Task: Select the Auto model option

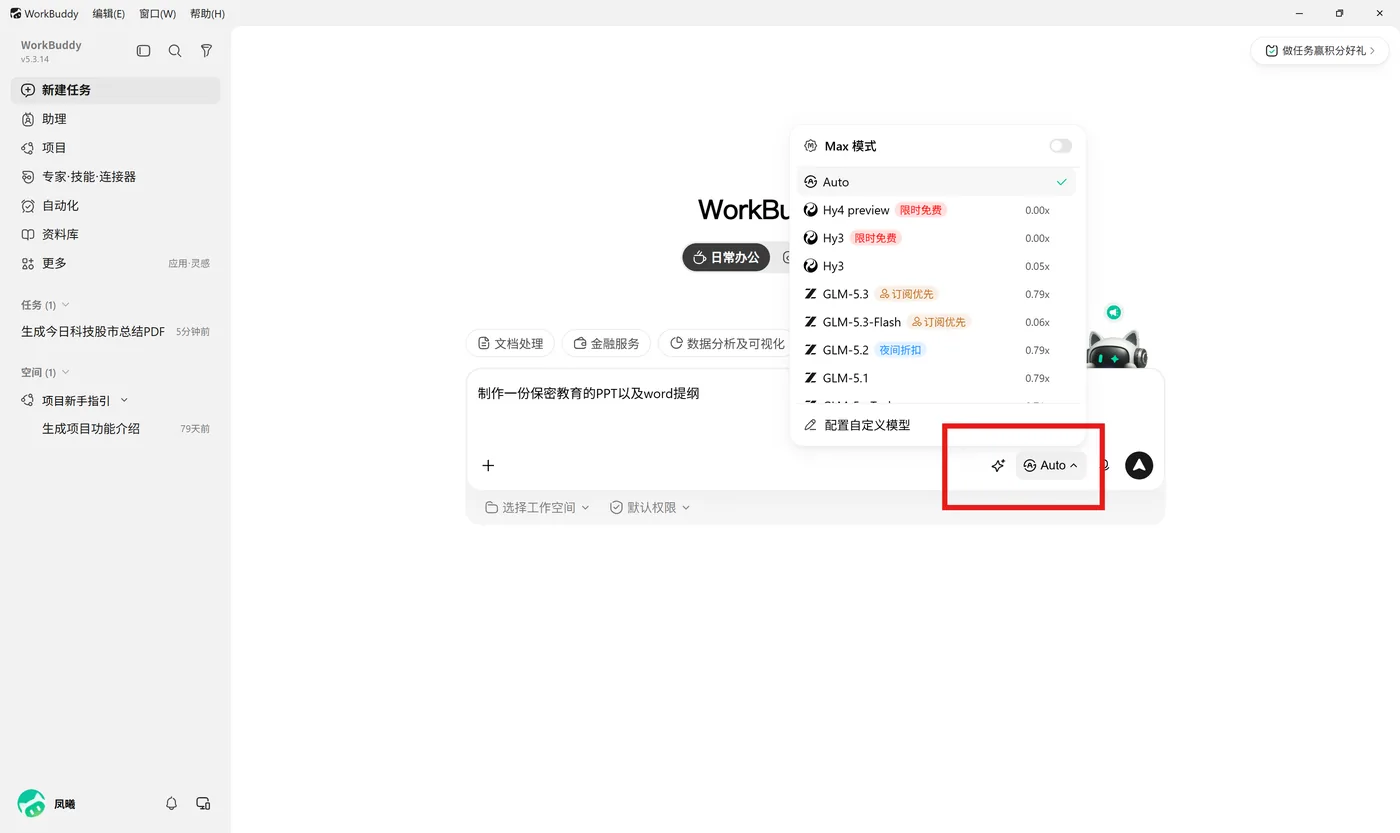Action: pyautogui.click(x=937, y=182)
